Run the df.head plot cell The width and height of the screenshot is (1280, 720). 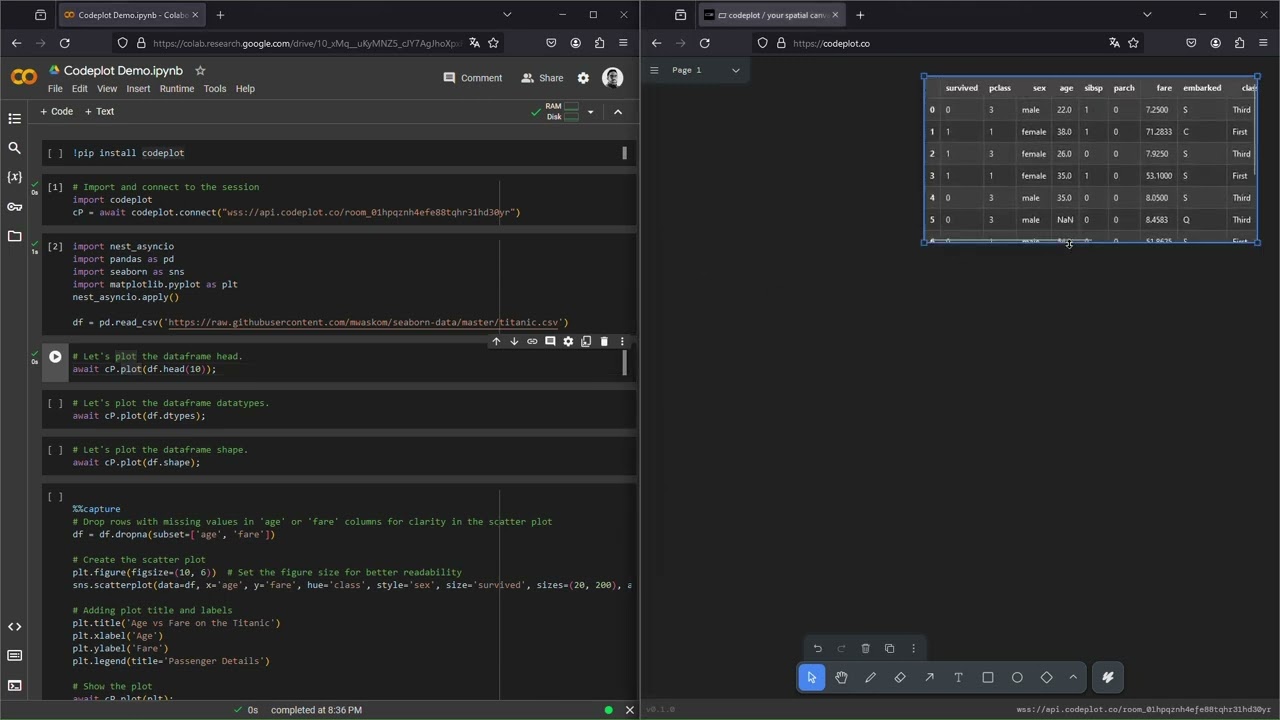click(55, 357)
